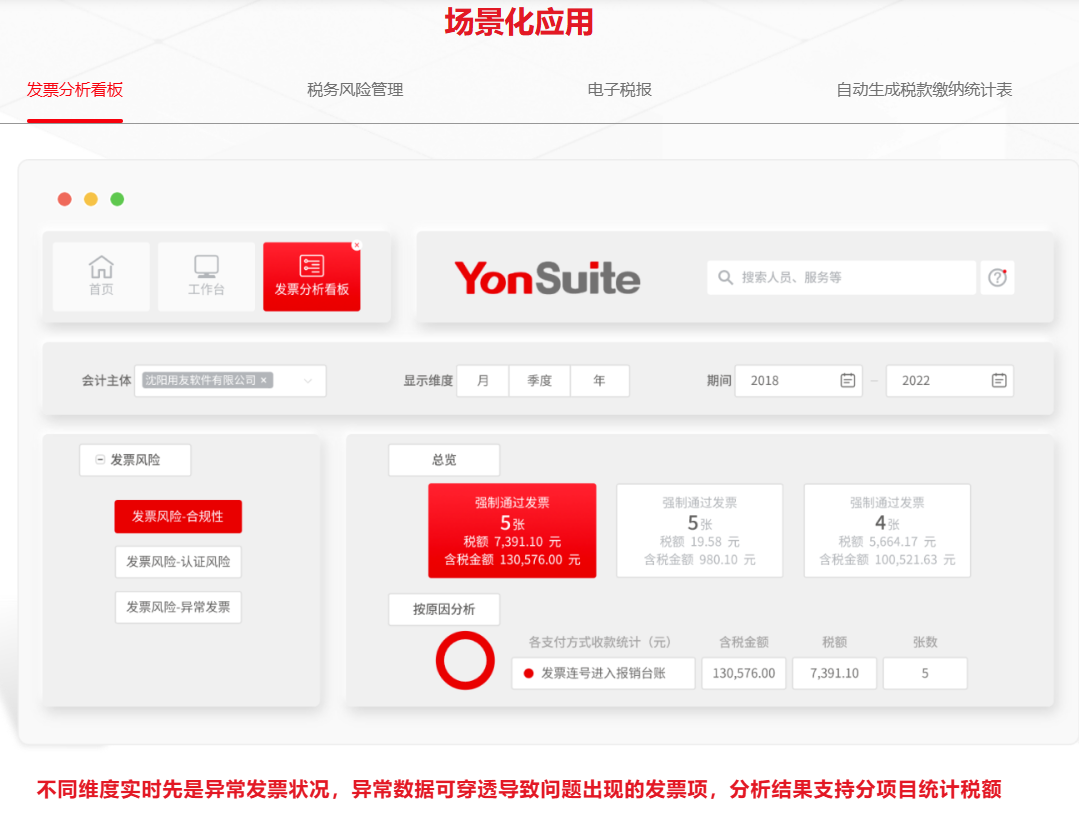Screen dimensions: 1079x825
Task: Close the 发票分析看板 tile with its x badge
Action: pos(357,245)
